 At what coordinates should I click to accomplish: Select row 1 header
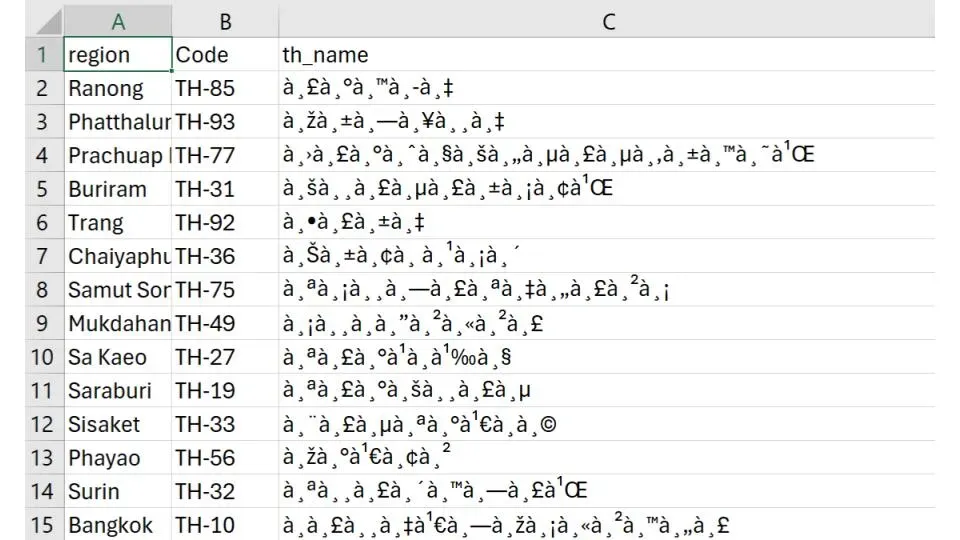coord(44,54)
